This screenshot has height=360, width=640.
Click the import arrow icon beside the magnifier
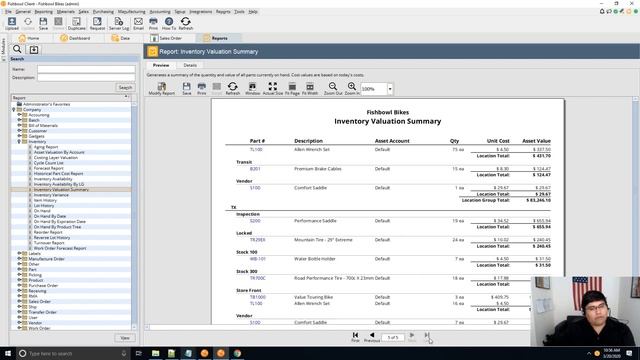[34, 49]
